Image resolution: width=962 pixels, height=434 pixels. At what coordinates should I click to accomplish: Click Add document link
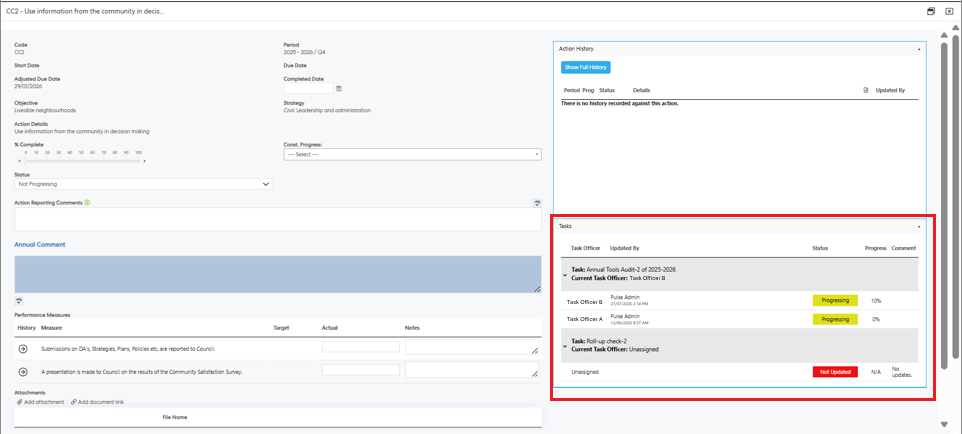[98, 402]
